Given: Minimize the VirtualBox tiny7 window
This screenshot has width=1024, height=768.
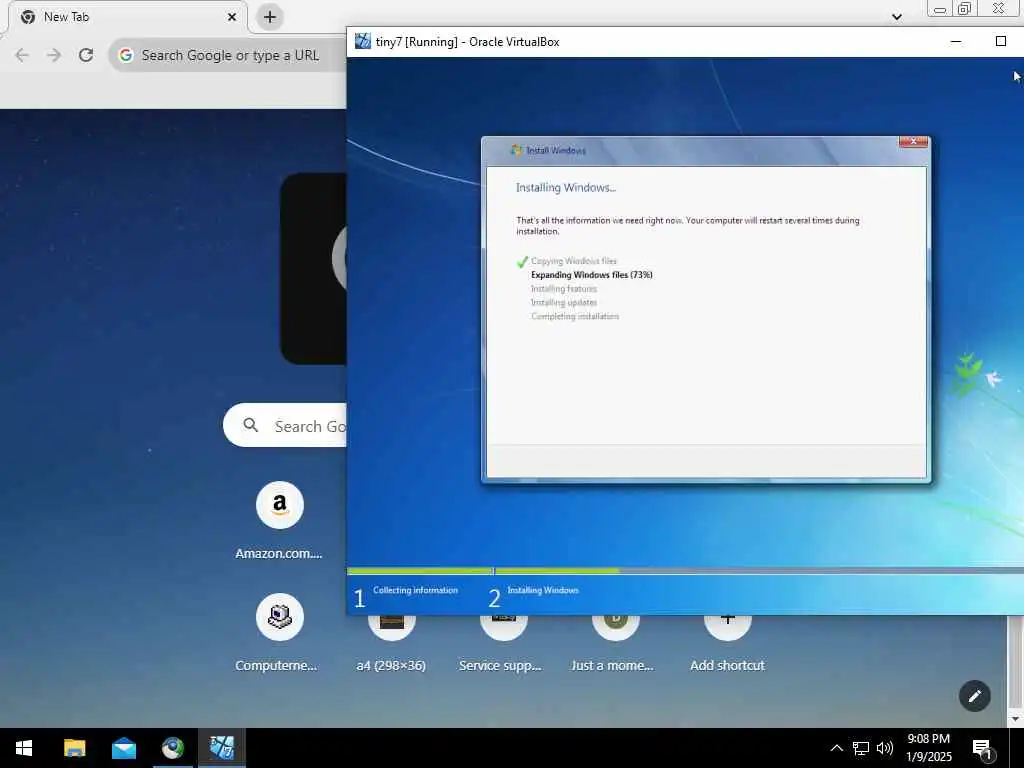Looking at the screenshot, I should (x=955, y=42).
